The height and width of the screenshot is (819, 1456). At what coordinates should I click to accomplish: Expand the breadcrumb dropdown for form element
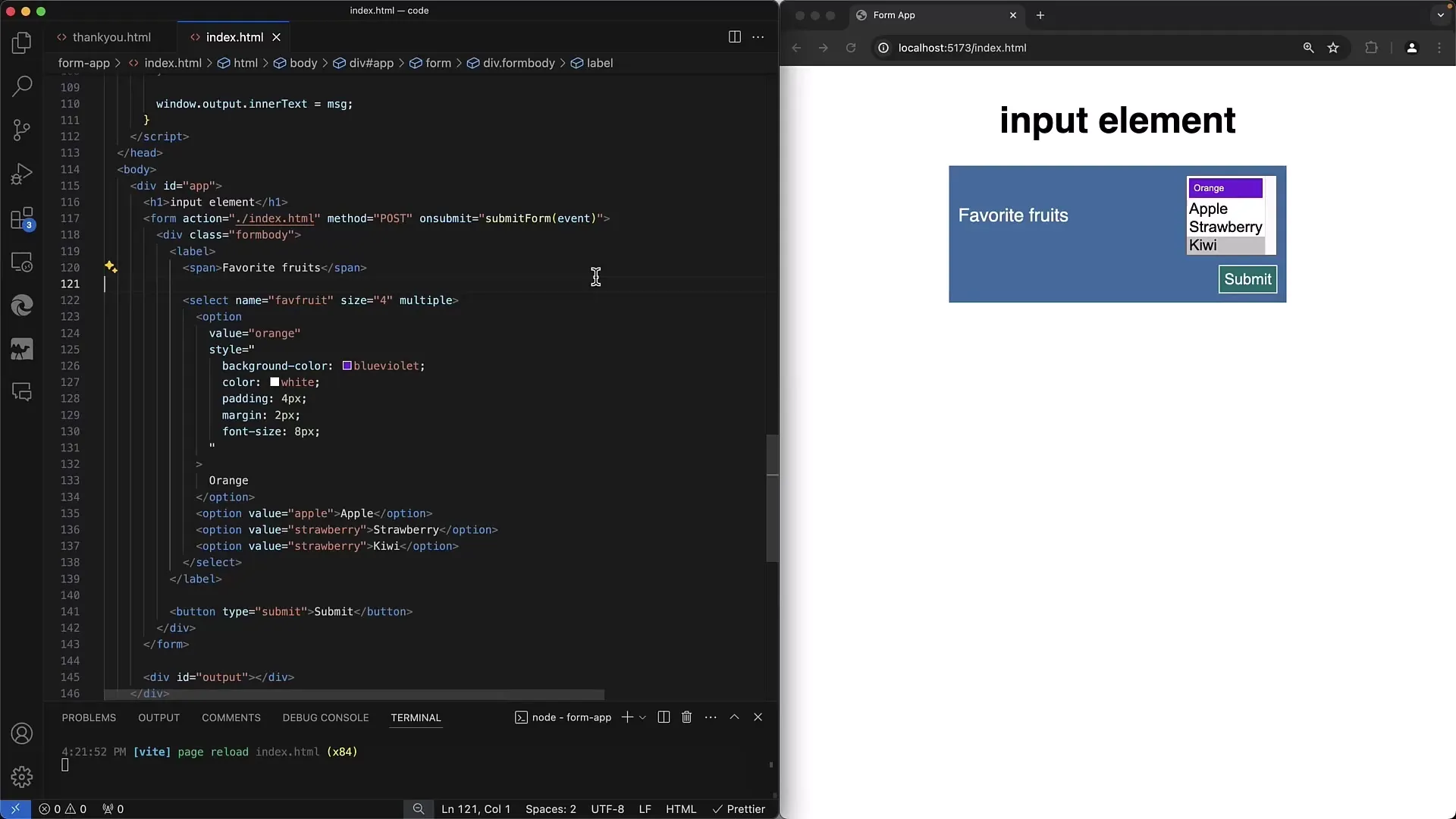point(437,63)
